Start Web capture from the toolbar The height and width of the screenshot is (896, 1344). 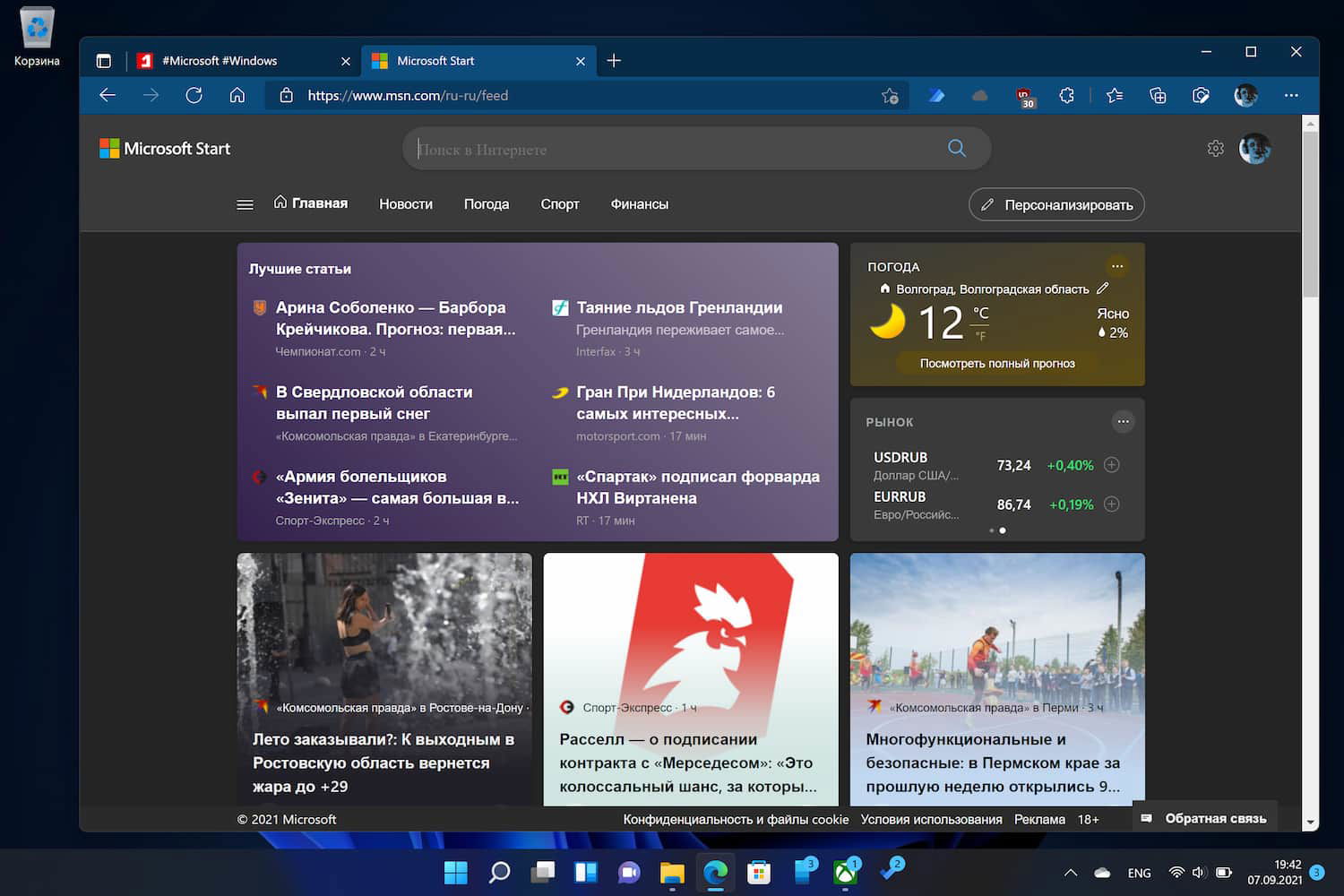coord(1201,96)
